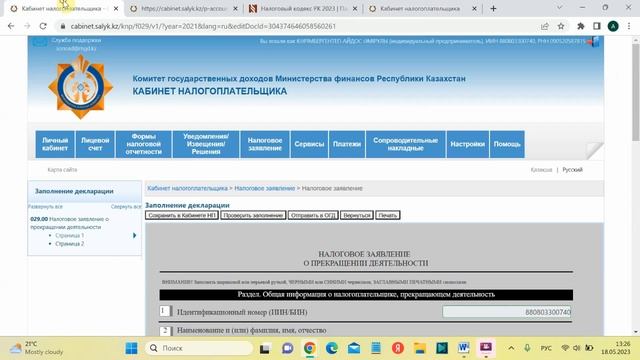Open Mail app from the taskbar
The height and width of the screenshot is (360, 640).
(x=353, y=348)
